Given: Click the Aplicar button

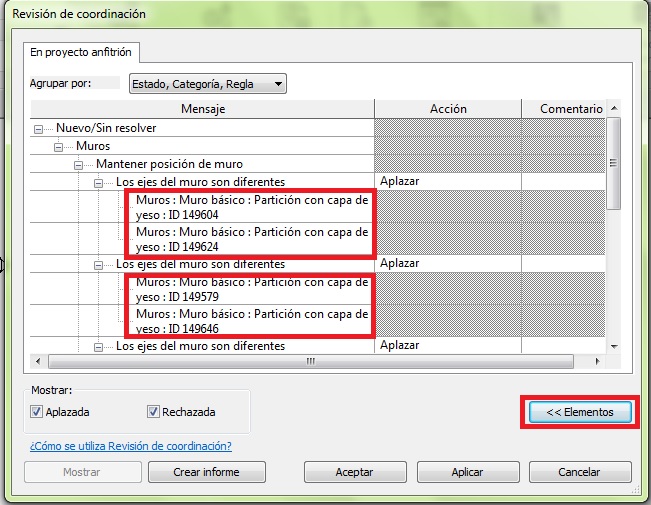Looking at the screenshot, I should click(467, 472).
